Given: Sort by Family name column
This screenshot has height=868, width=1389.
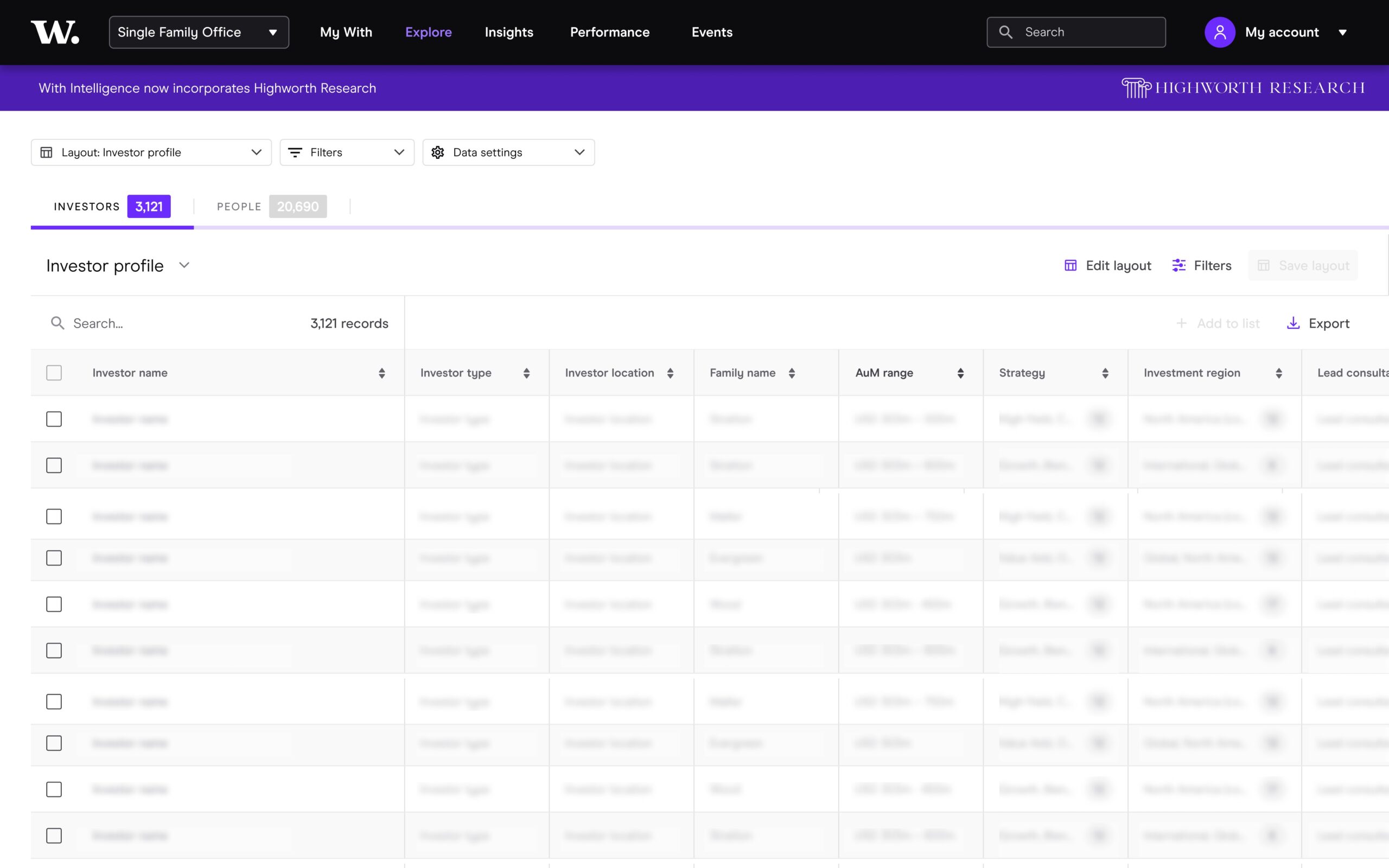Looking at the screenshot, I should pyautogui.click(x=792, y=373).
